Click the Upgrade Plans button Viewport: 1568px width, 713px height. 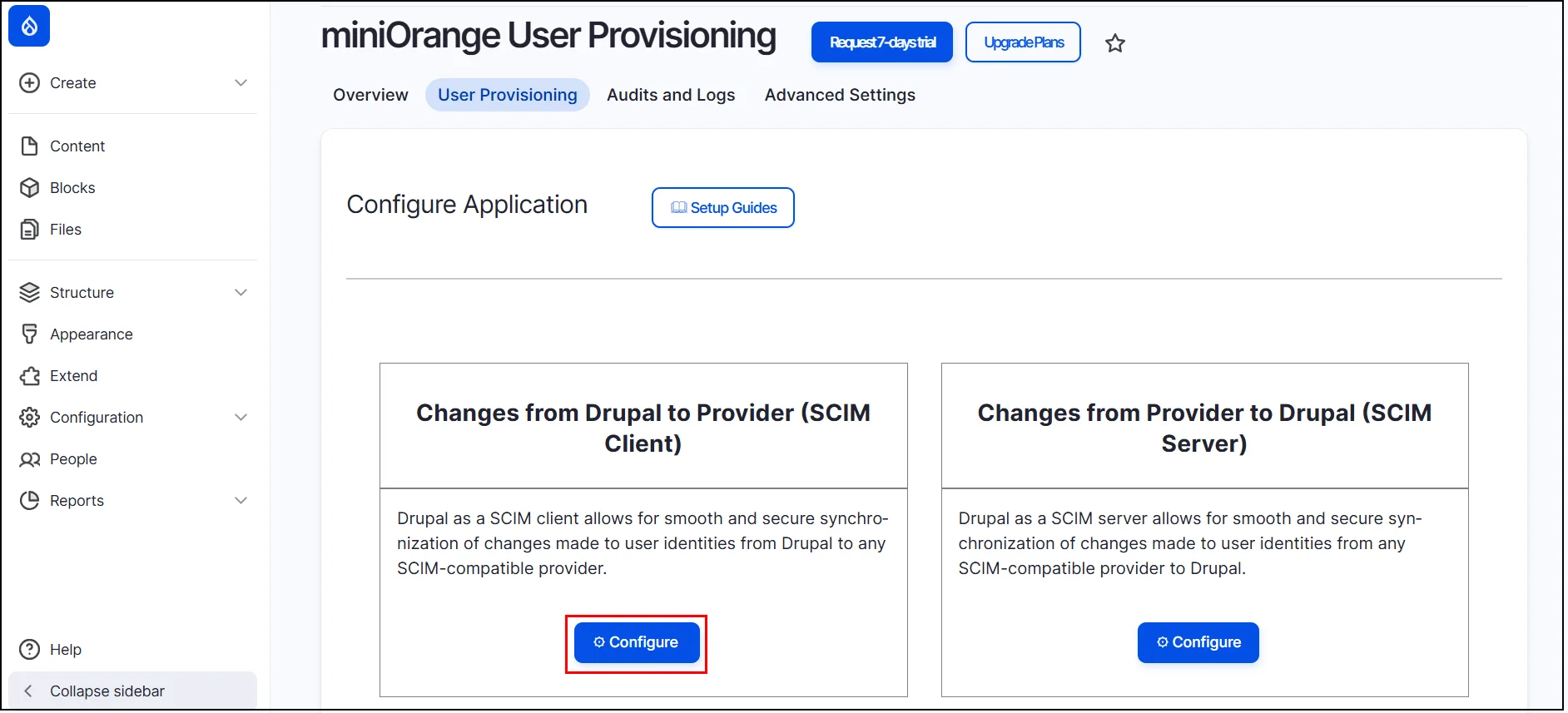click(1023, 42)
